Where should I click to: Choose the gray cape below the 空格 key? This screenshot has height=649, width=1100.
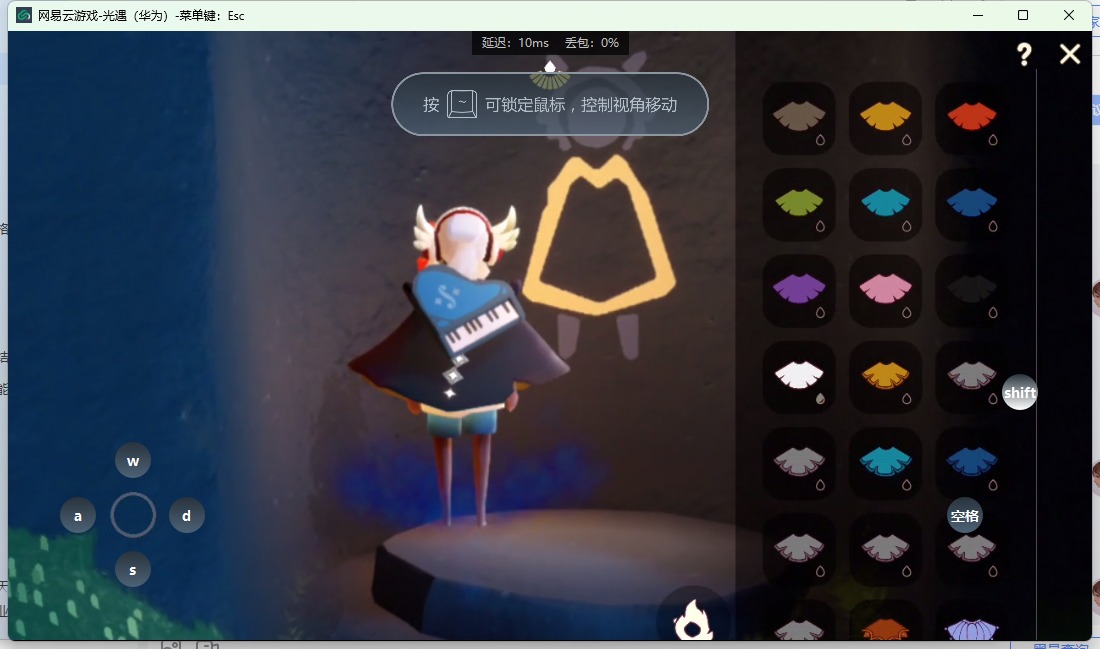[x=972, y=549]
